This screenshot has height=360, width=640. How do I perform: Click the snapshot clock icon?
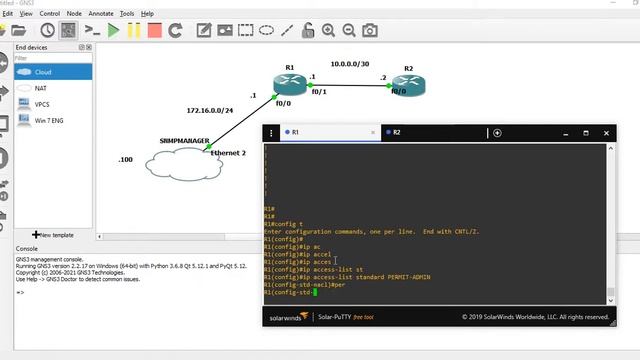[47, 30]
